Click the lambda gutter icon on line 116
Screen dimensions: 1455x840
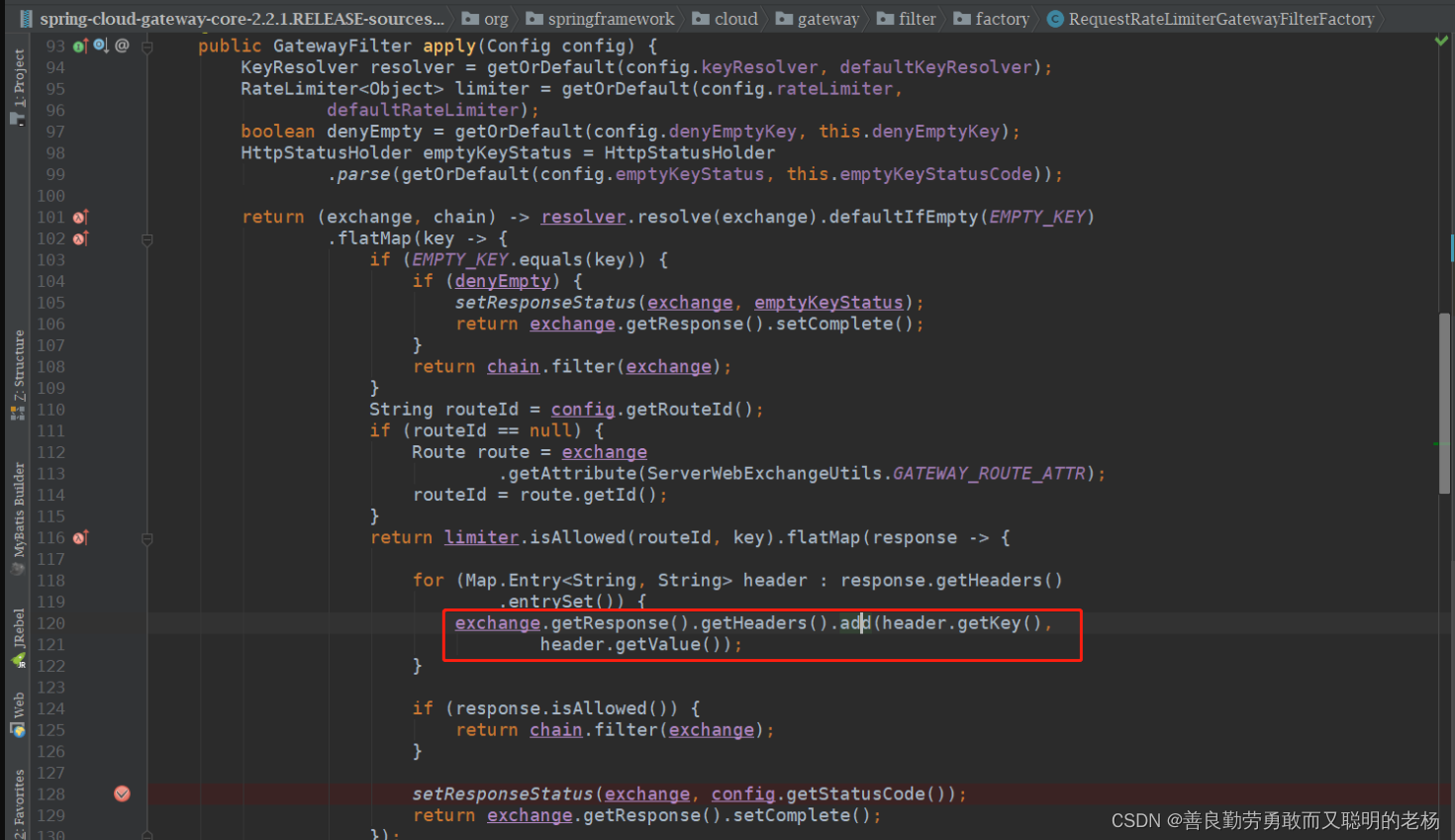coord(80,536)
